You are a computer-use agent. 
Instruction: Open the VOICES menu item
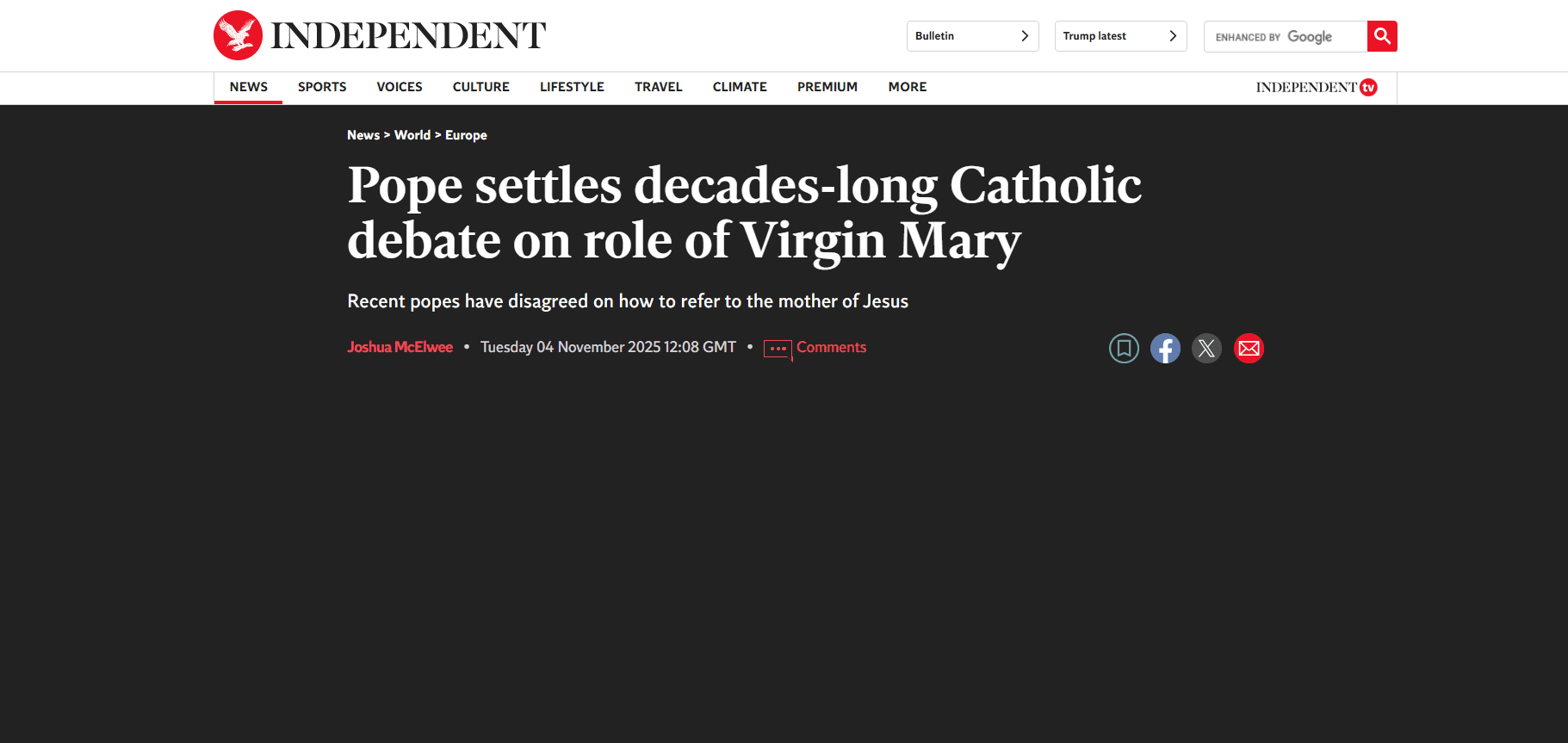400,87
